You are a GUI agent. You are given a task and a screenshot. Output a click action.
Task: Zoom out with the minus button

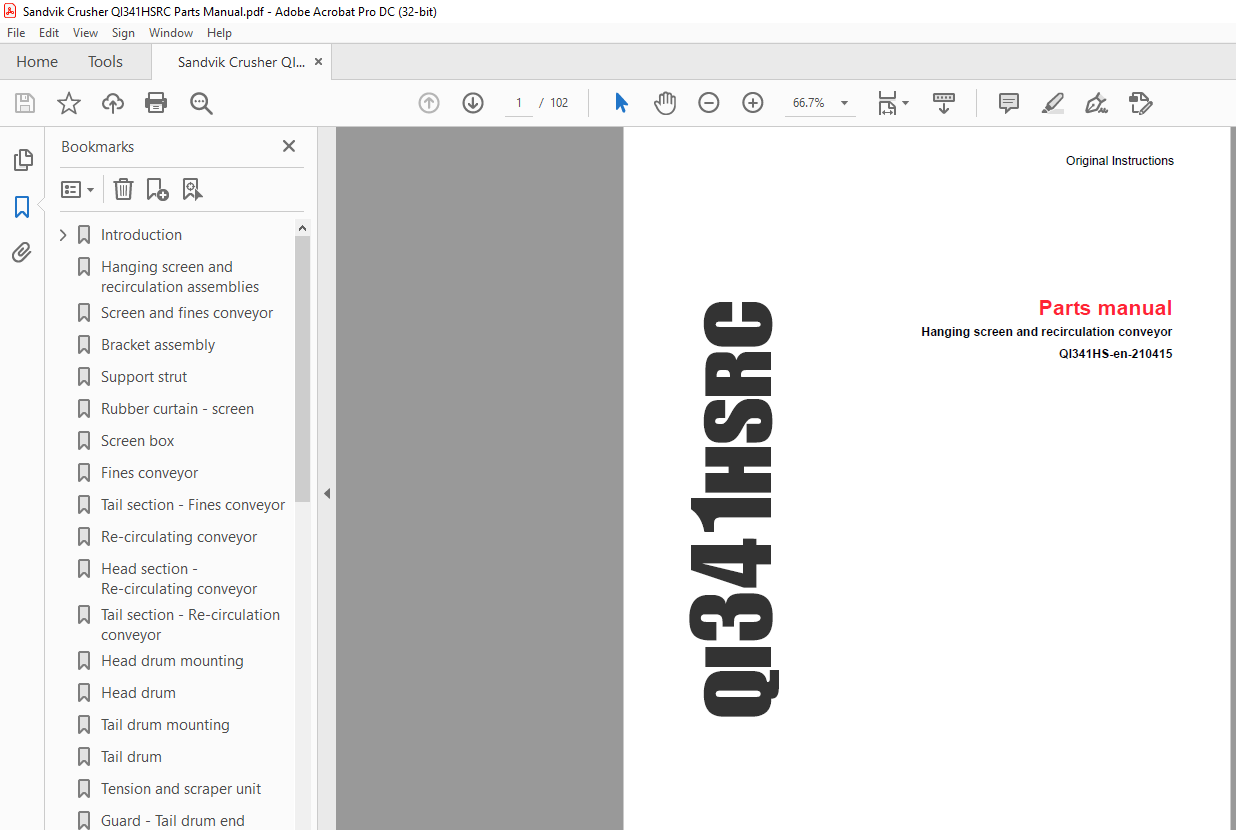[709, 103]
